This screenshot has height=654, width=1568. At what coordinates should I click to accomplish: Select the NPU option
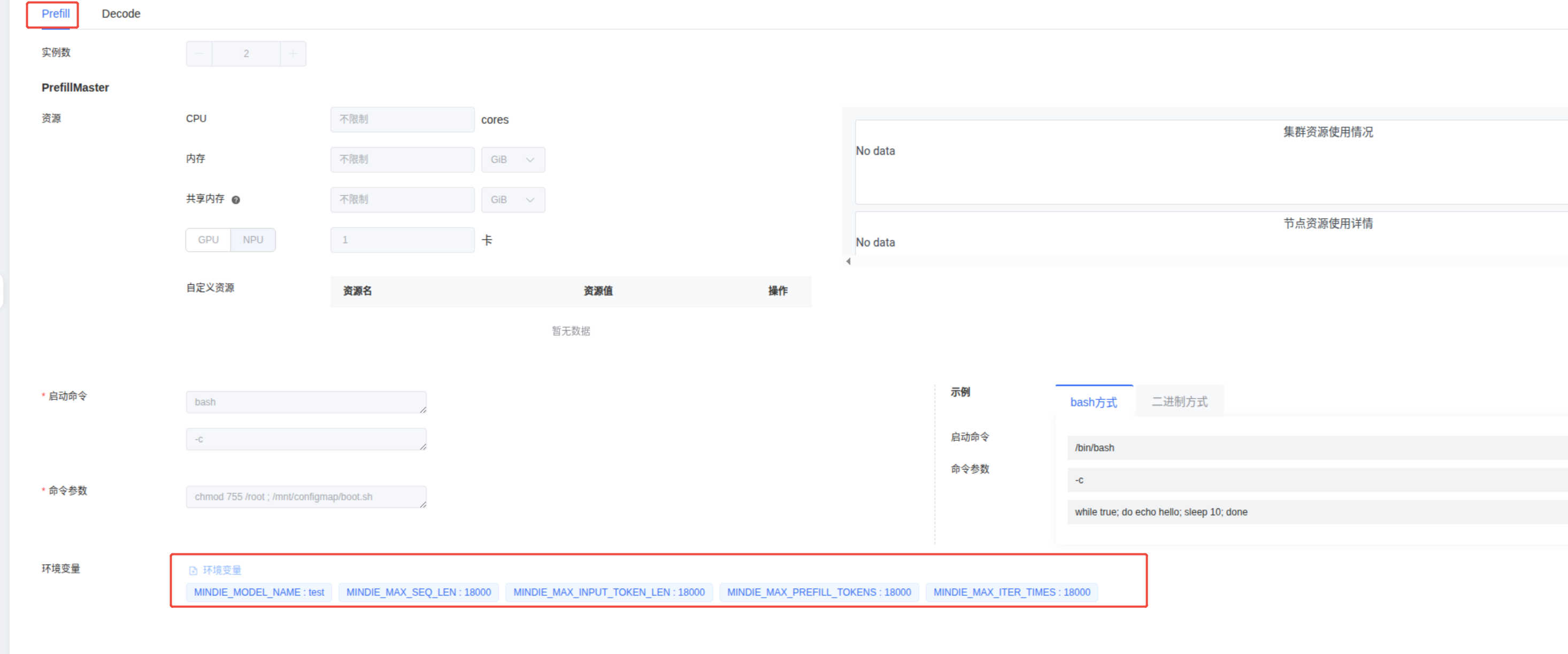tap(252, 240)
